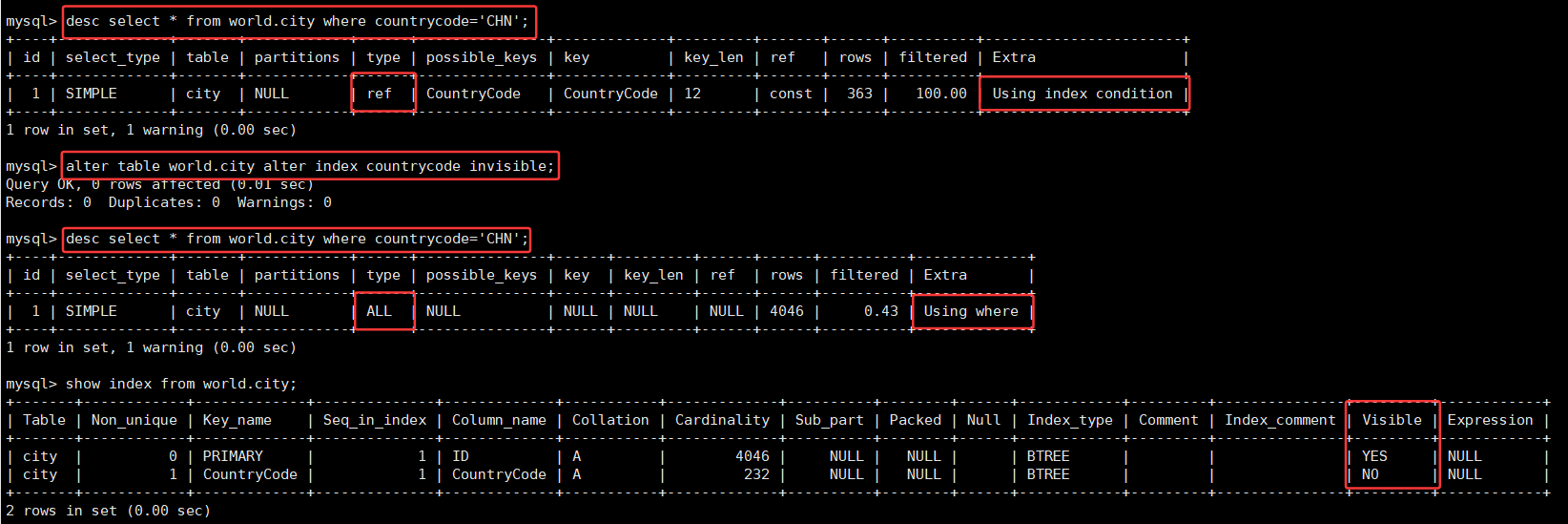
Task: Click 'CountryCode' under the Key_name column
Action: [x=250, y=474]
